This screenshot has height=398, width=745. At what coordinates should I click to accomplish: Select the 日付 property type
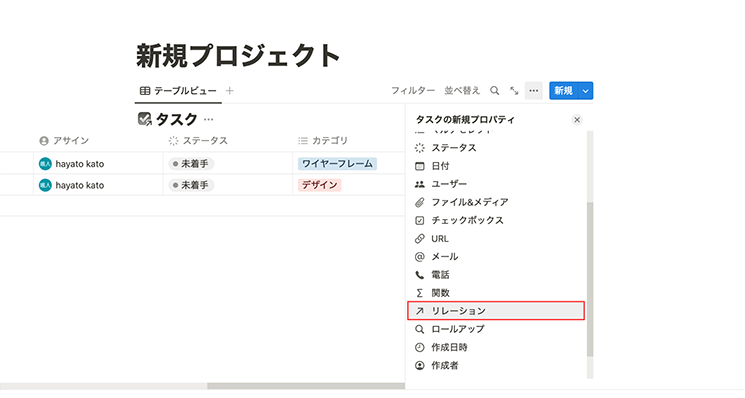pos(496,166)
